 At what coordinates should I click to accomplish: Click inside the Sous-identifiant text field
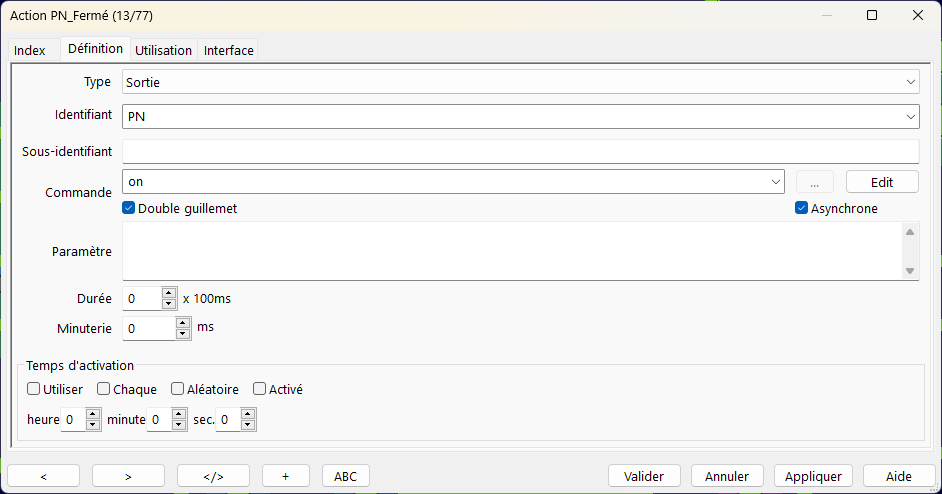(x=521, y=151)
